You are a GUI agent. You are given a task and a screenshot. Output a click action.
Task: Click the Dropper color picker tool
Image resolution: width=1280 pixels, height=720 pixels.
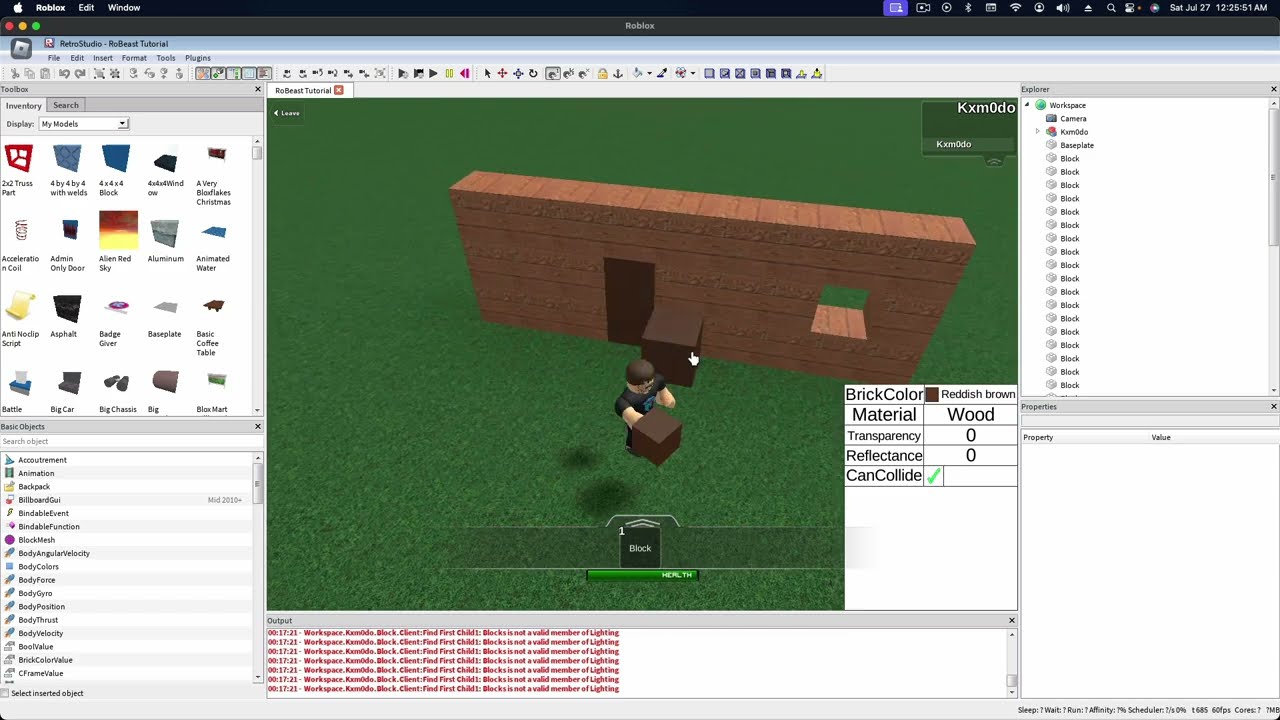(661, 73)
